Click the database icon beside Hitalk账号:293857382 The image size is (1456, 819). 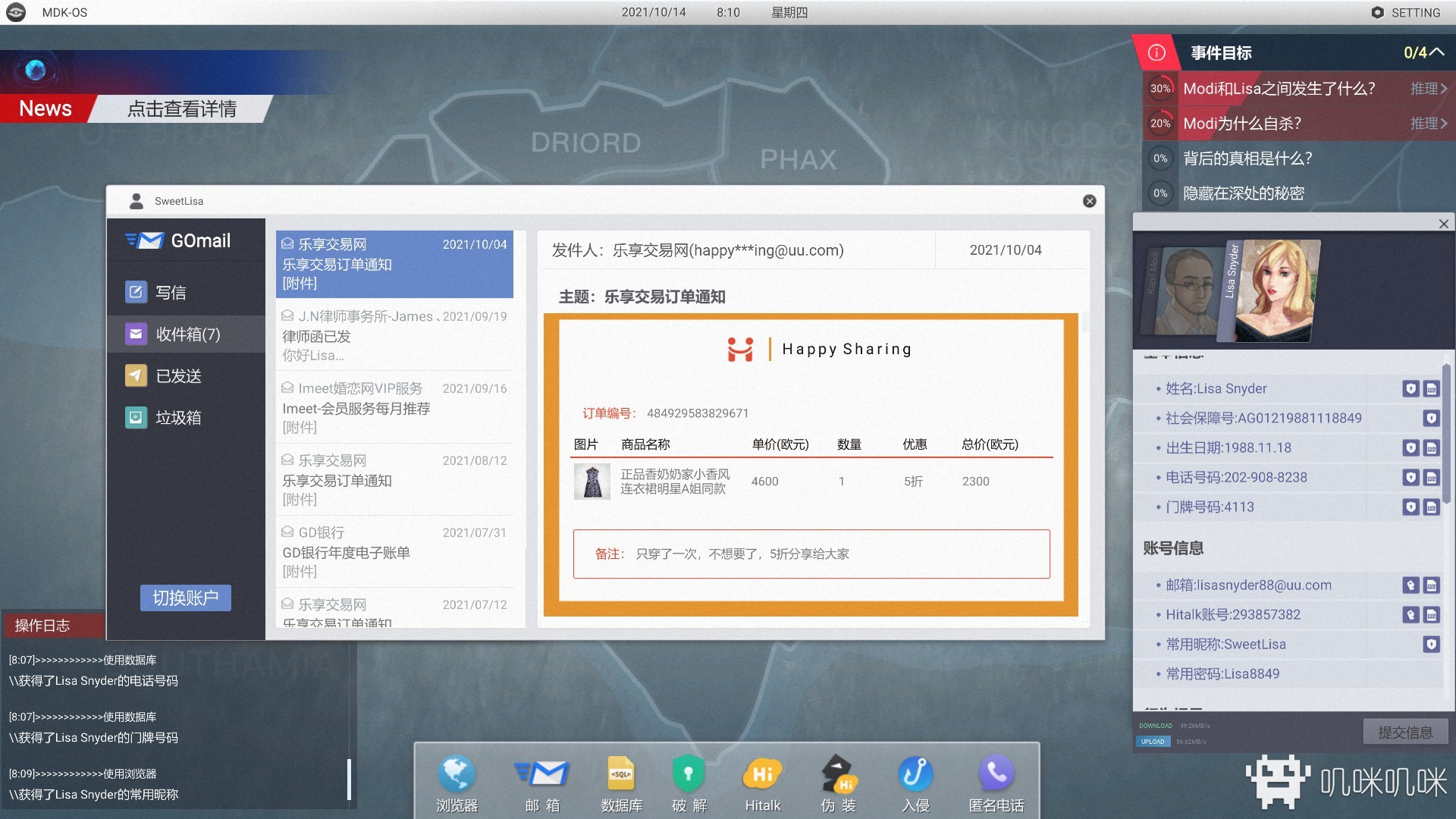pyautogui.click(x=1431, y=615)
